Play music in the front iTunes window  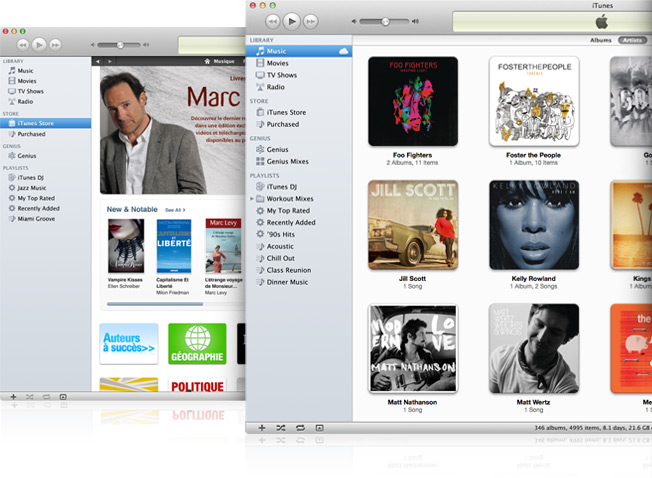click(x=292, y=21)
